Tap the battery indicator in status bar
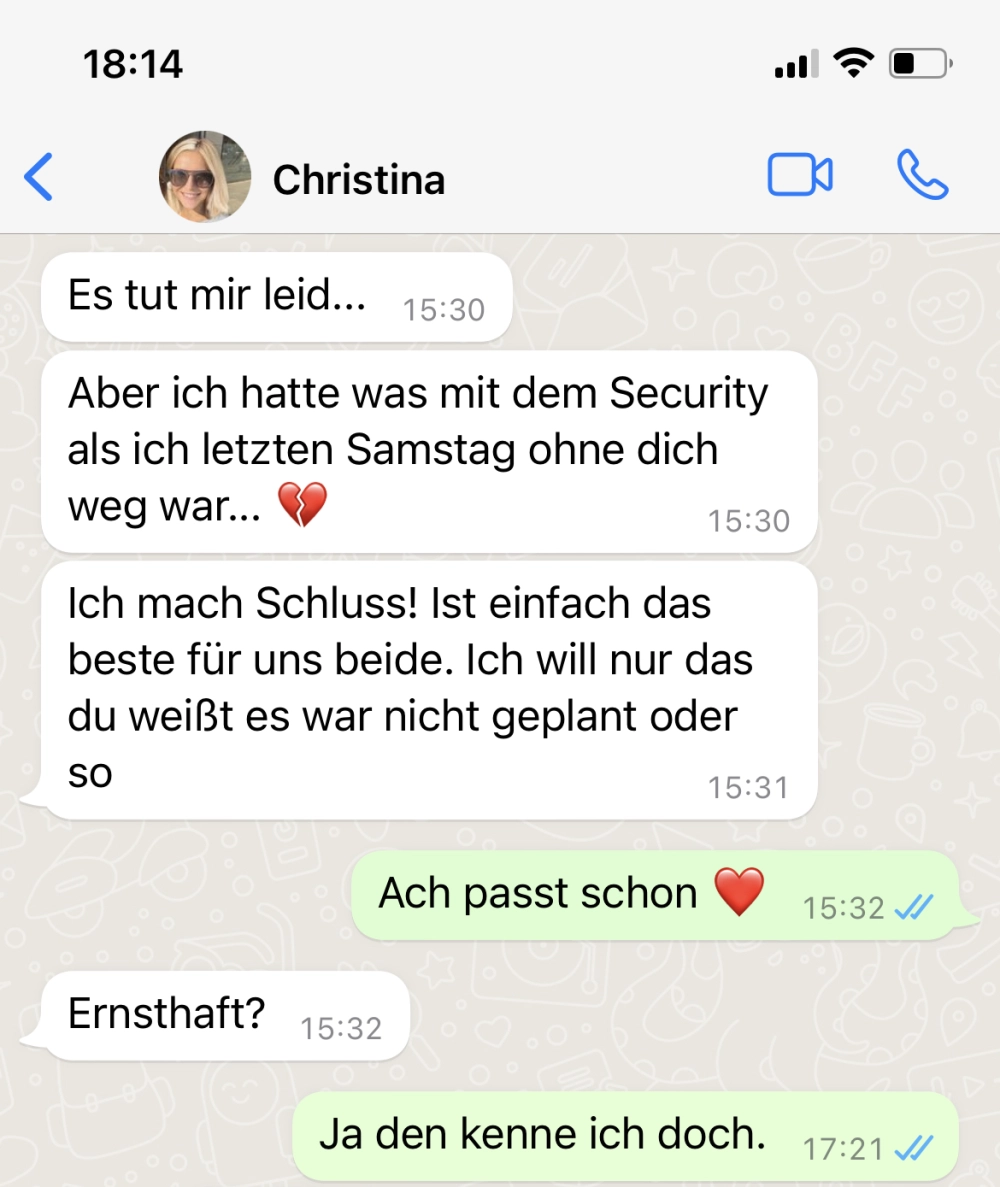This screenshot has height=1187, width=1000. 921,64
